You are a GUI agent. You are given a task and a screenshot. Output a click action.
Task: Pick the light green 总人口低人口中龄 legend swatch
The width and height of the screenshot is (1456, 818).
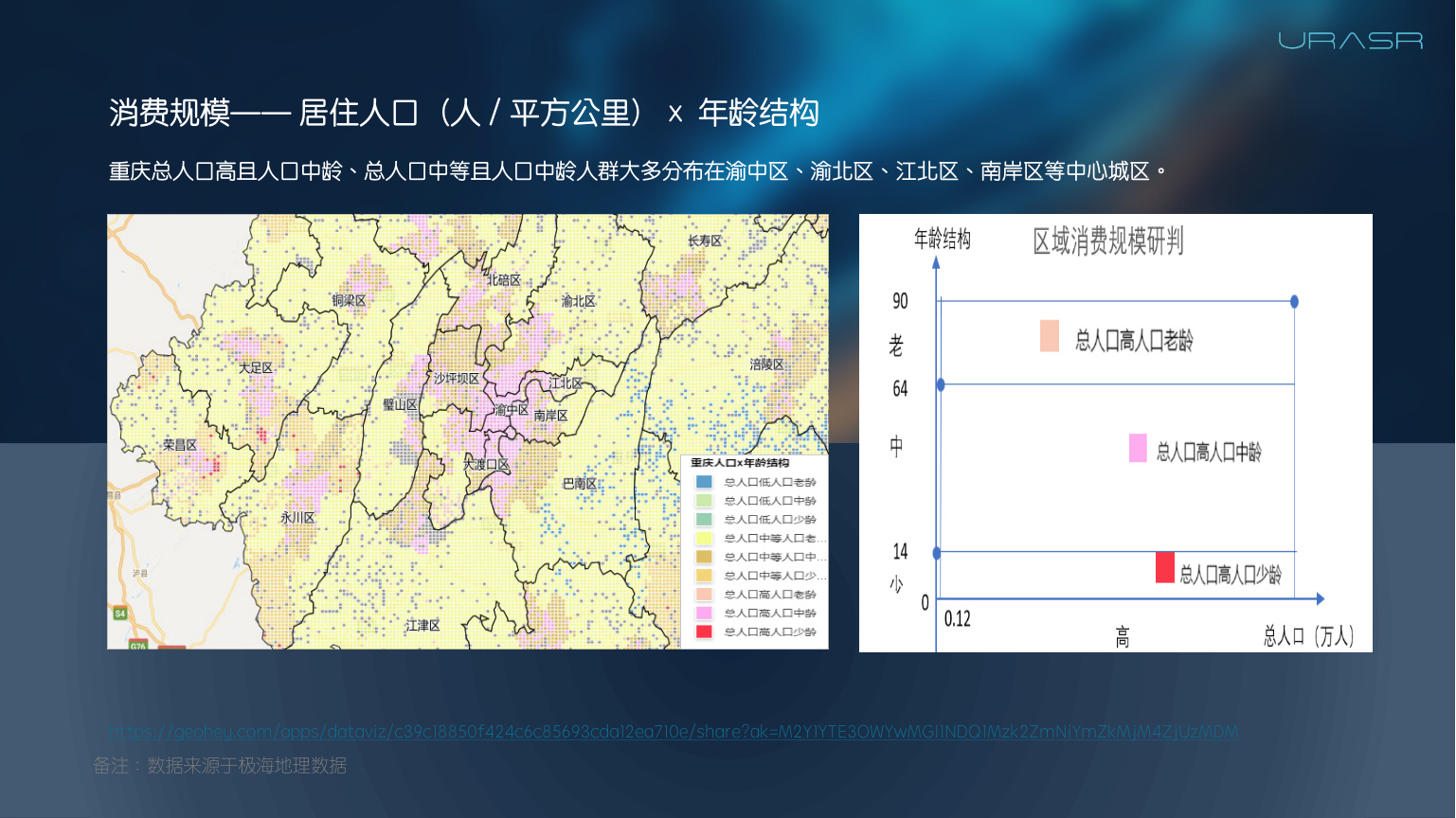click(x=704, y=501)
